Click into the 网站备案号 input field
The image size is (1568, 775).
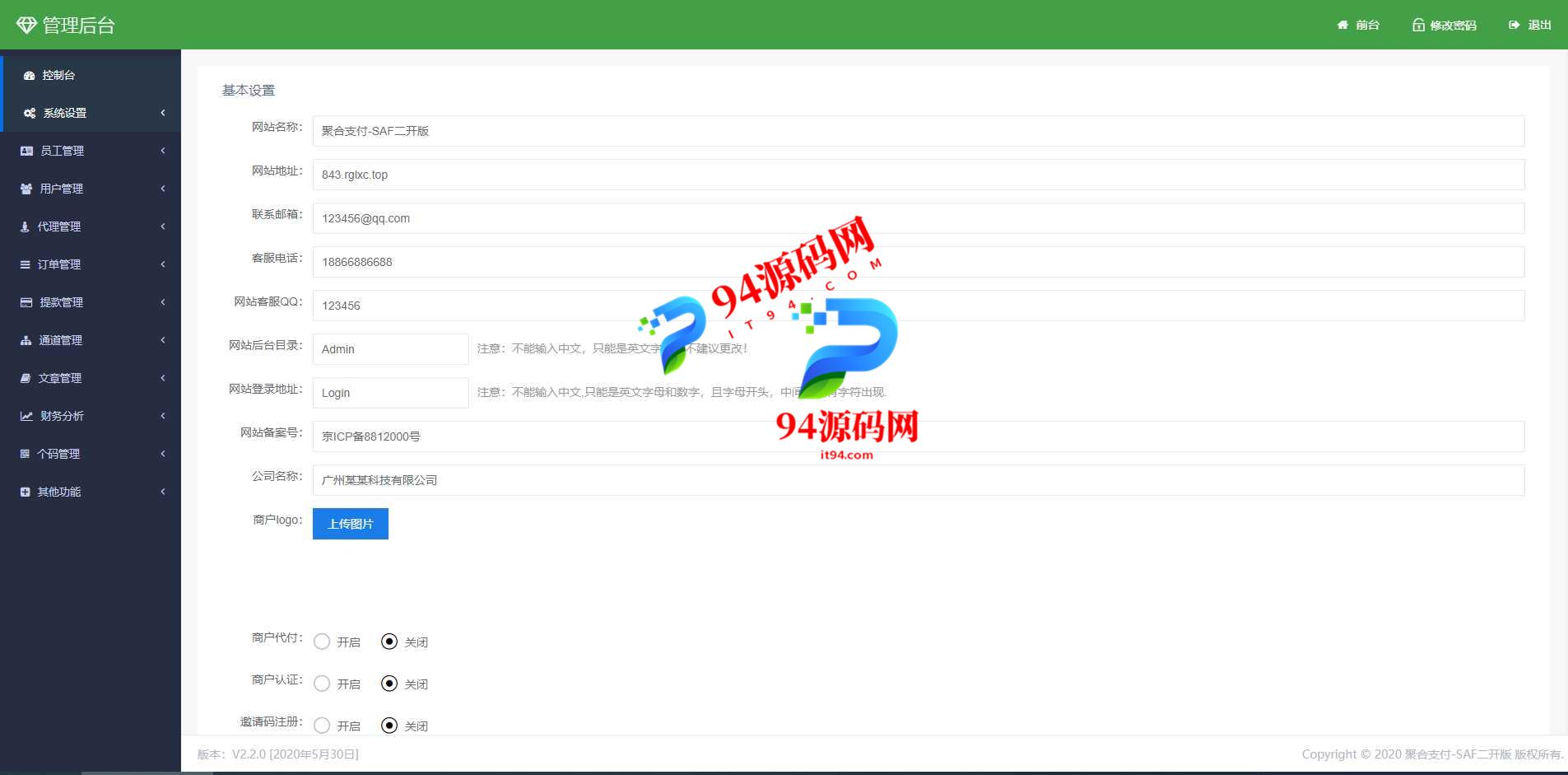[x=919, y=437]
